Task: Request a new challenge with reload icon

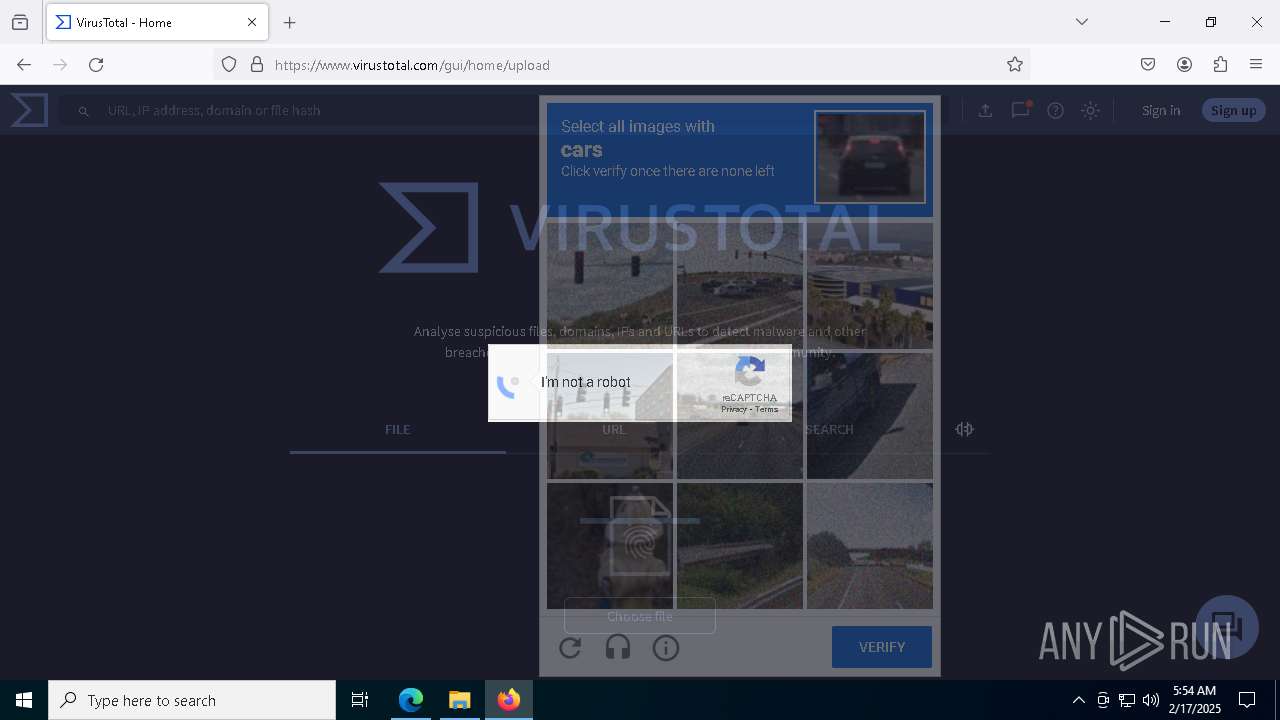Action: tap(570, 648)
